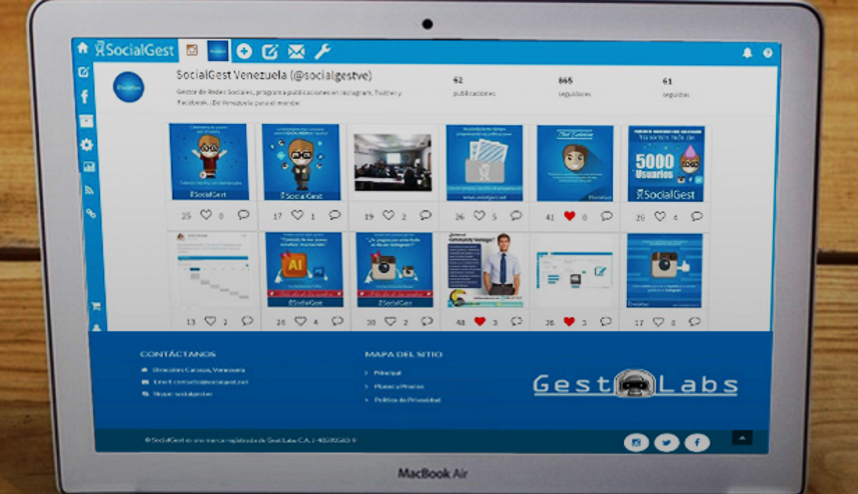Like the first cartoon character post
Viewport: 858px width, 494px height.
point(206,215)
